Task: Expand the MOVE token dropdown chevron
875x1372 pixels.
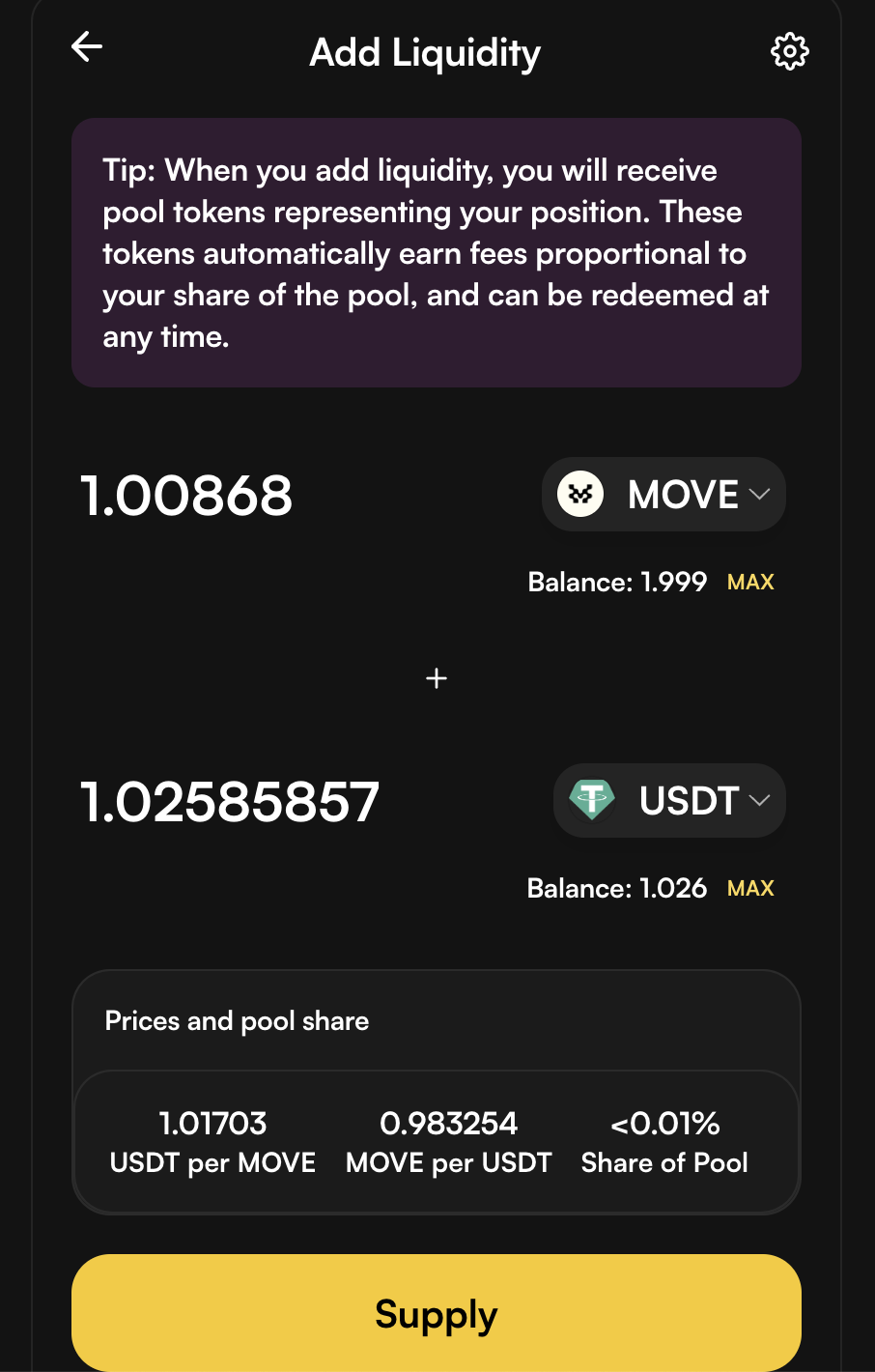Action: (760, 495)
